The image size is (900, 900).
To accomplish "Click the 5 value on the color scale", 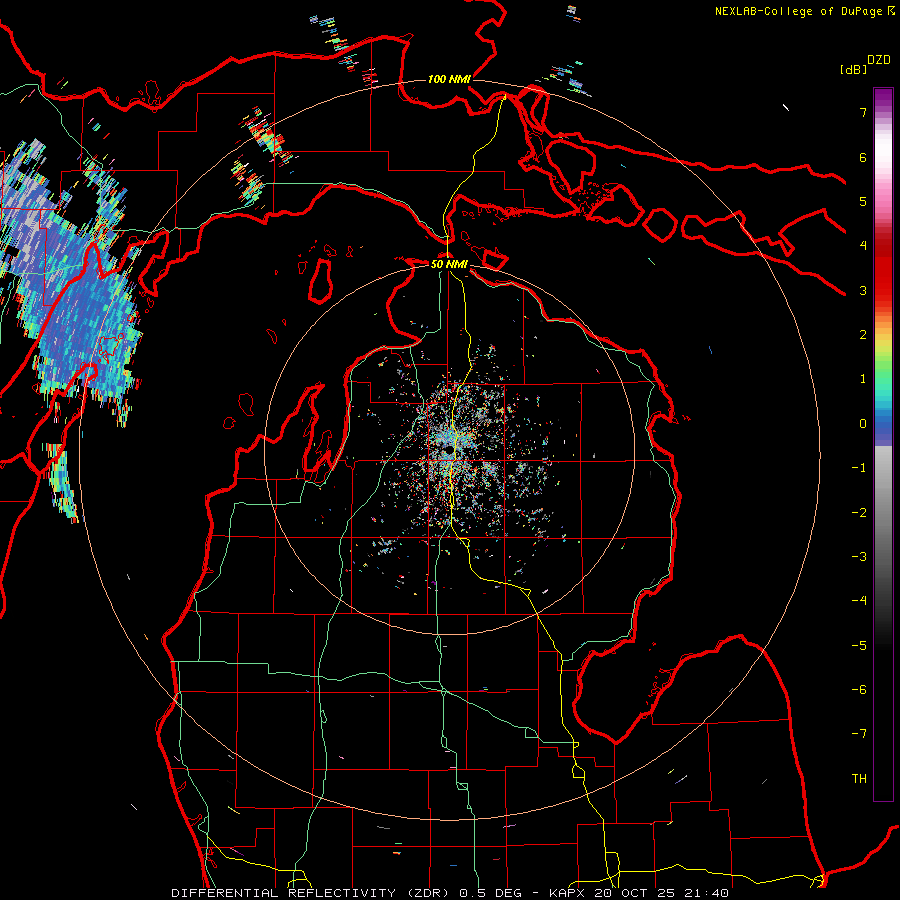I will [x=863, y=201].
